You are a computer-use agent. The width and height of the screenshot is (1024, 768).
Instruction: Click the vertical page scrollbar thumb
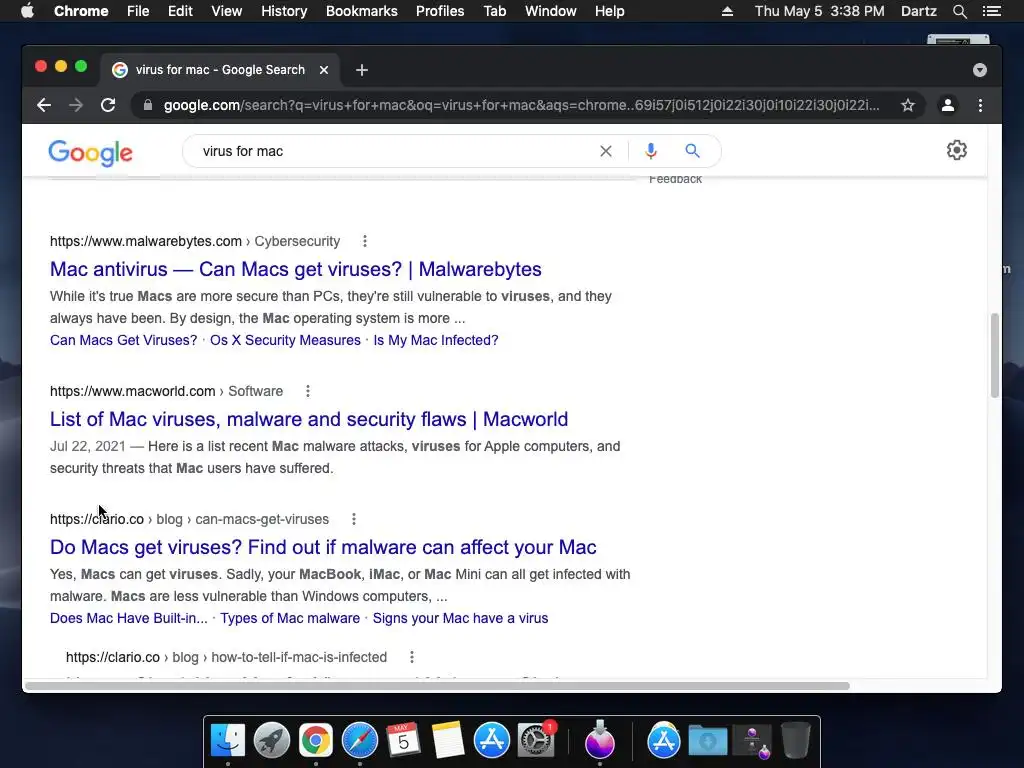coord(995,355)
